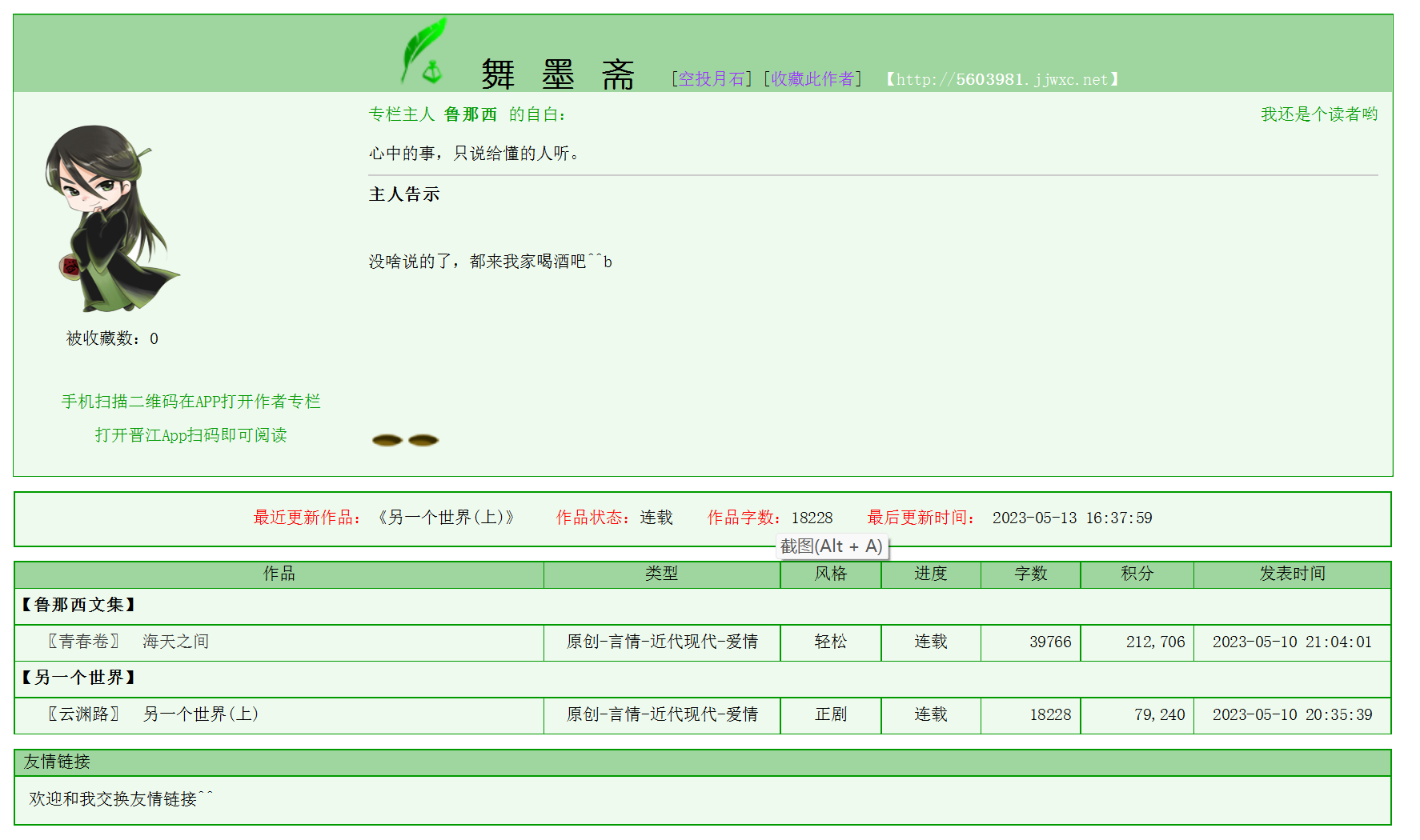The height and width of the screenshot is (840, 1420).
Task: Click the 没啥说的了，都来我家喝酒吧 notice
Action: (491, 262)
